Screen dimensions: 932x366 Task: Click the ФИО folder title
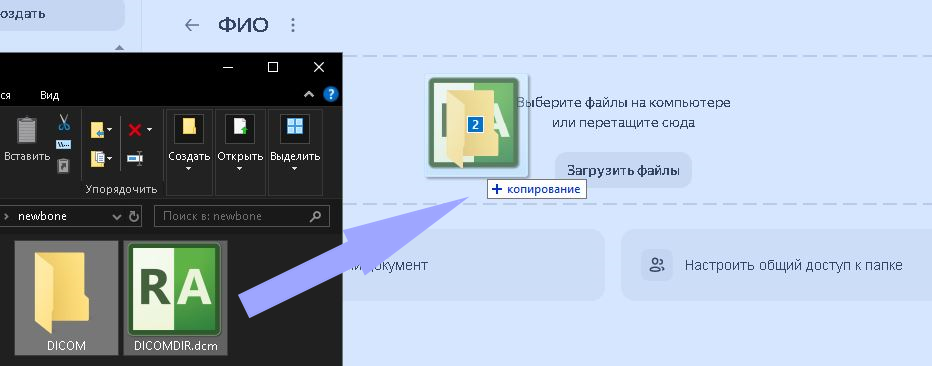tap(243, 25)
